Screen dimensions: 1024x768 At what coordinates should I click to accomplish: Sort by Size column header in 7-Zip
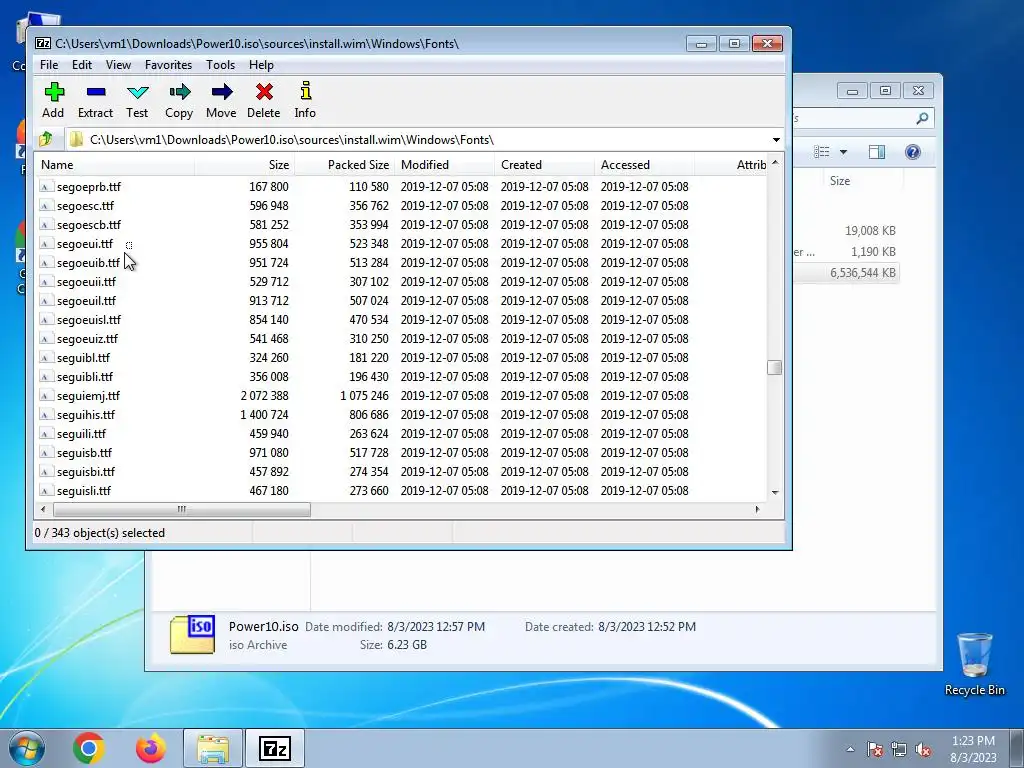(244, 165)
